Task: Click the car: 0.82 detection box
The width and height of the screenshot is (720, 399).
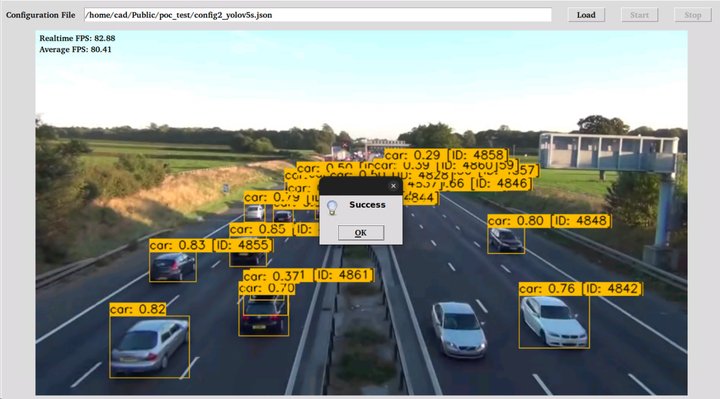Action: (x=149, y=347)
